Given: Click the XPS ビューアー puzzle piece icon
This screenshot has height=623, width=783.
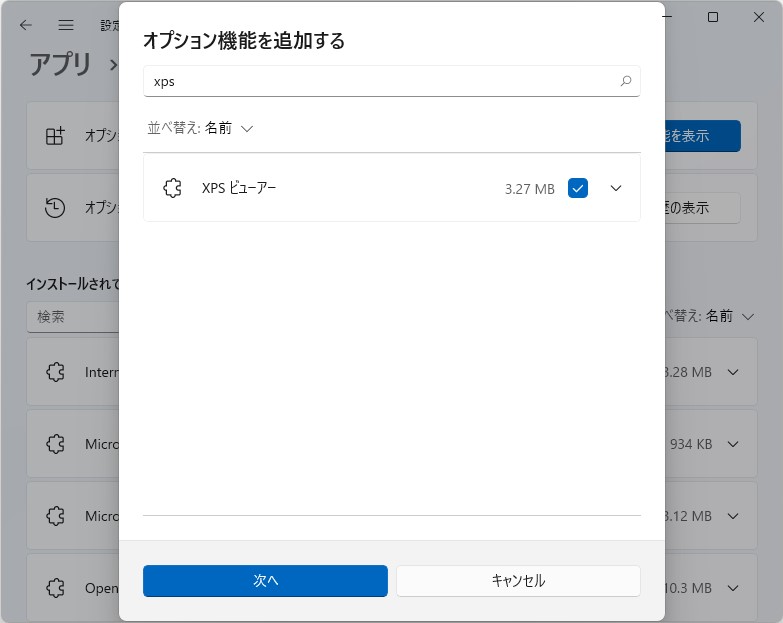Looking at the screenshot, I should pos(172,188).
